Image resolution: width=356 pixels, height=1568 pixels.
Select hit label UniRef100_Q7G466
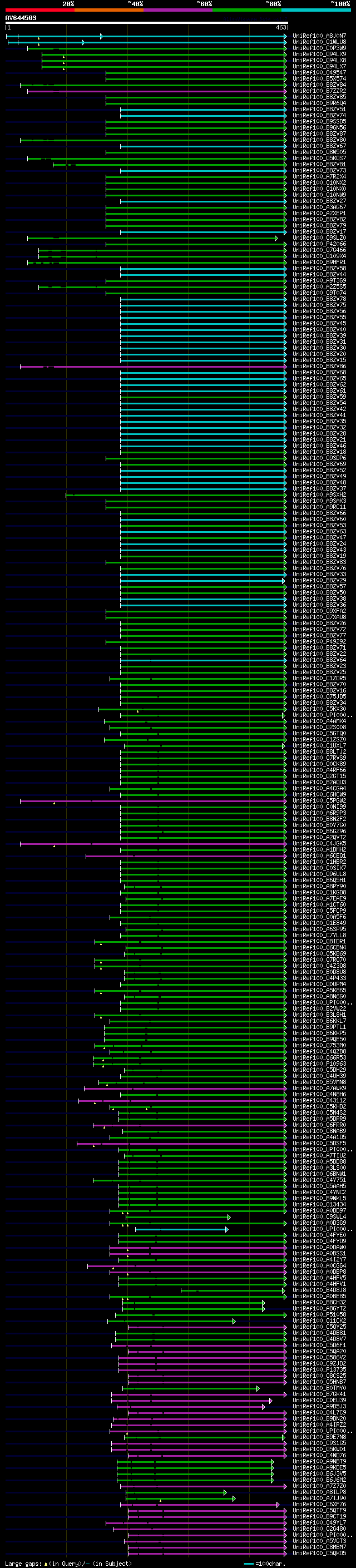pos(319,250)
